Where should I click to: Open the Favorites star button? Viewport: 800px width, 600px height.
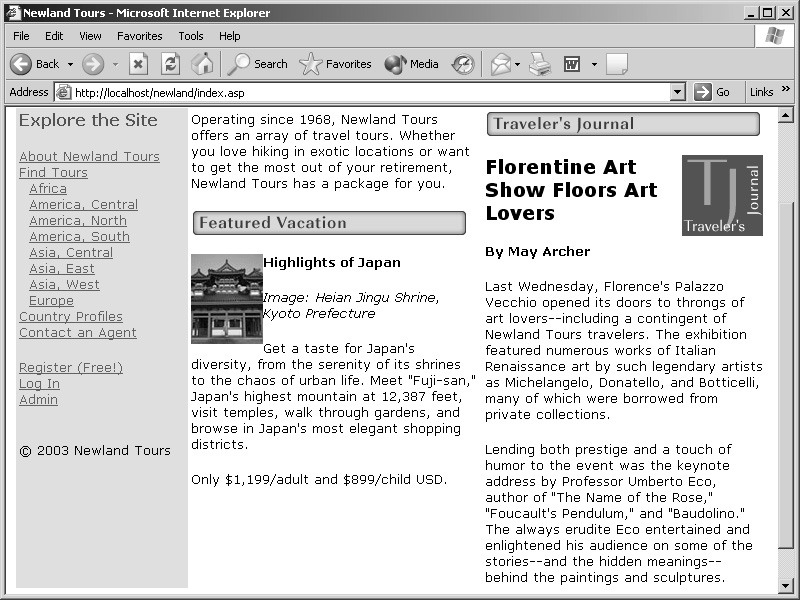(335, 64)
